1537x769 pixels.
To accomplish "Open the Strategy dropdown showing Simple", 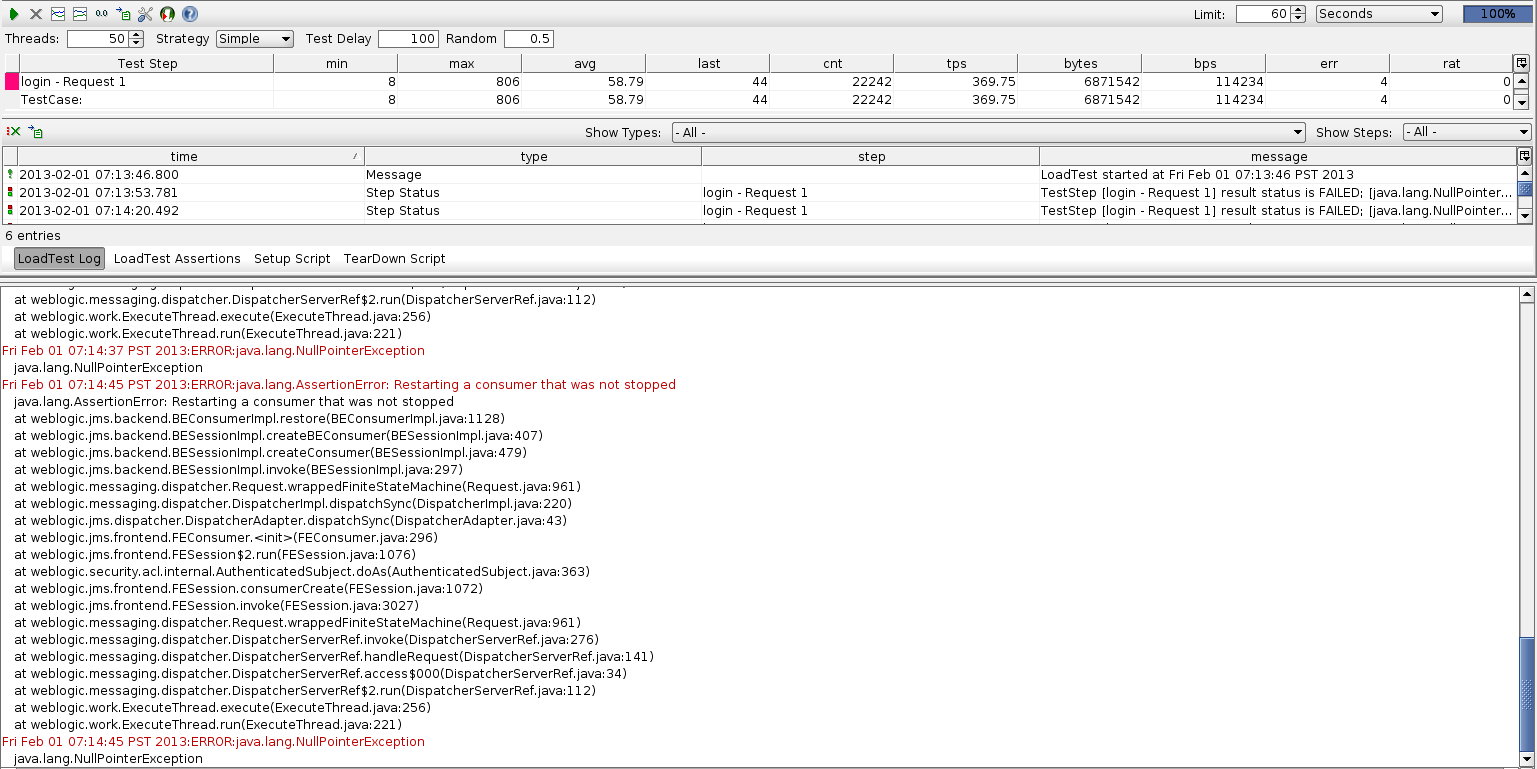I will click(x=255, y=38).
